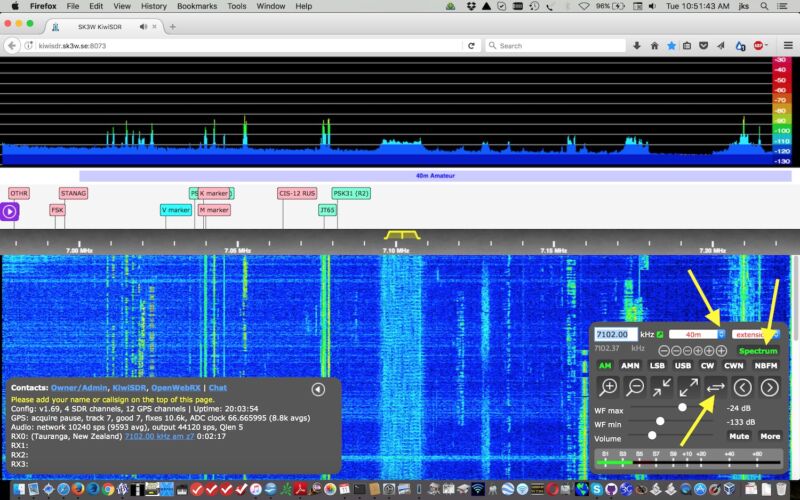Switch to USB demodulation mode
Viewport: 800px width, 500px height.
point(683,366)
